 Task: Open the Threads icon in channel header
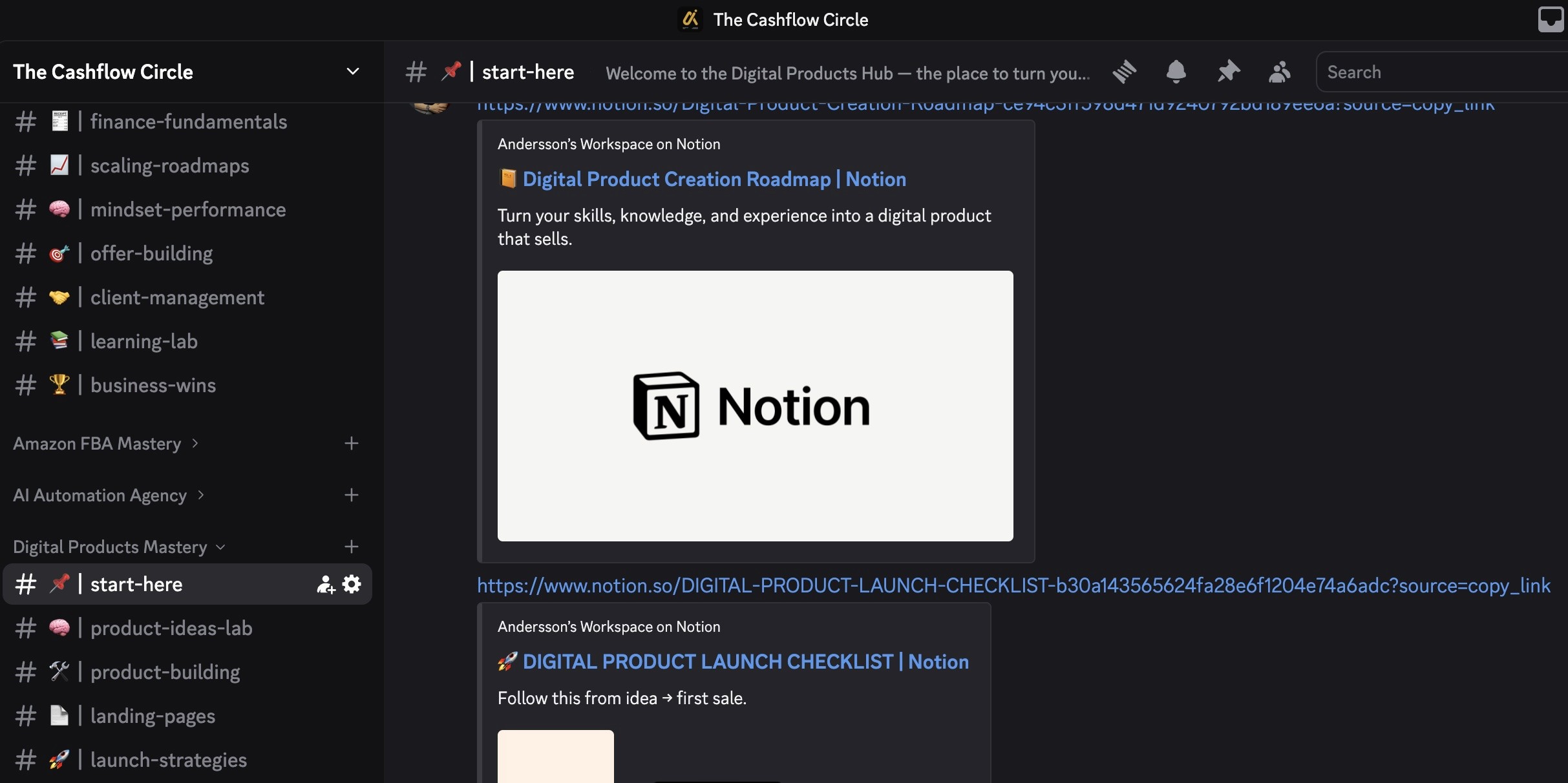click(x=1125, y=72)
